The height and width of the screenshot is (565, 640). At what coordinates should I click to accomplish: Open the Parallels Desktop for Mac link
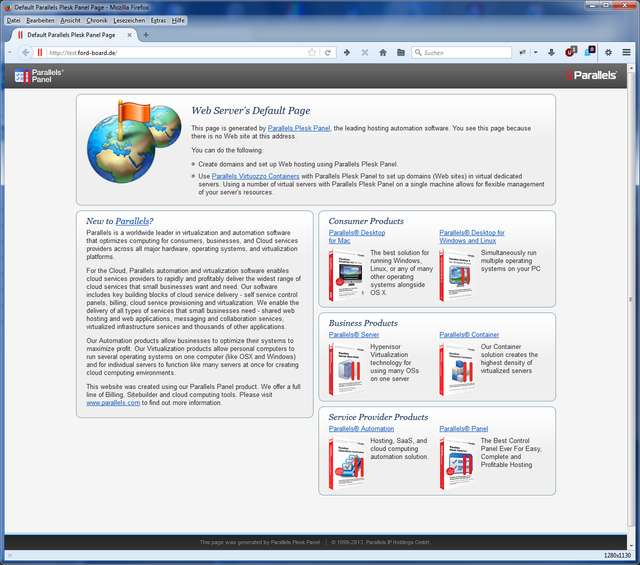tap(357, 237)
